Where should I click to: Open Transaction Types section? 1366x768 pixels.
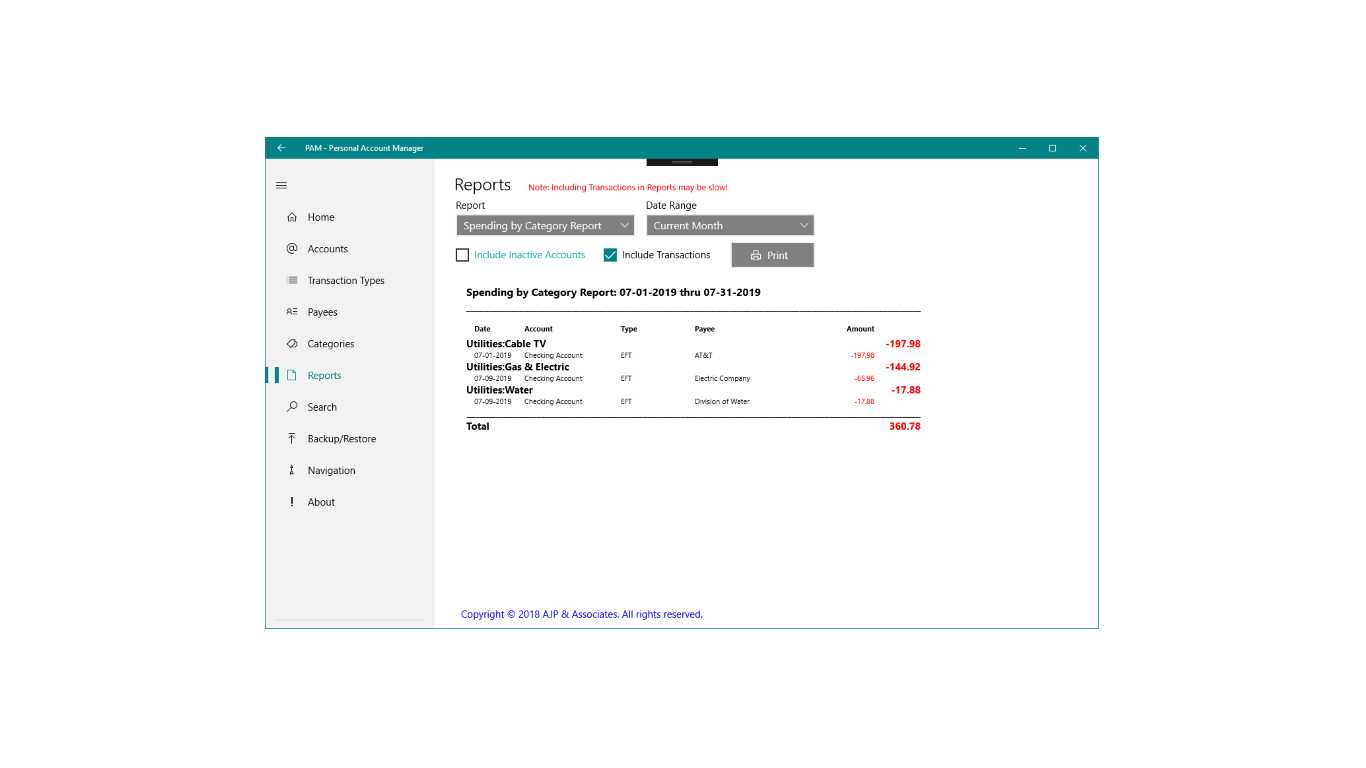point(350,281)
